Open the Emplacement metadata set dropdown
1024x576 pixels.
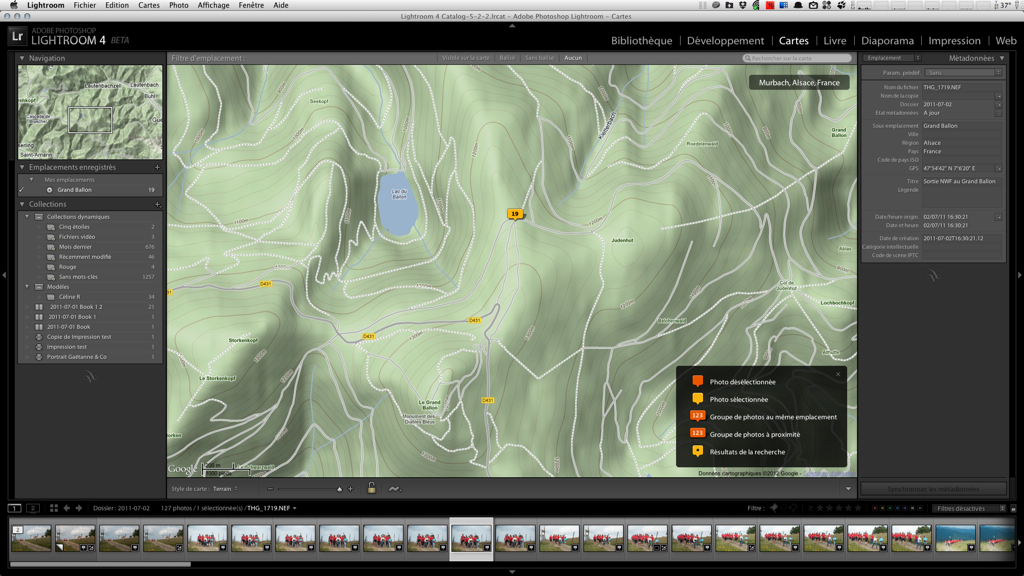(892, 58)
